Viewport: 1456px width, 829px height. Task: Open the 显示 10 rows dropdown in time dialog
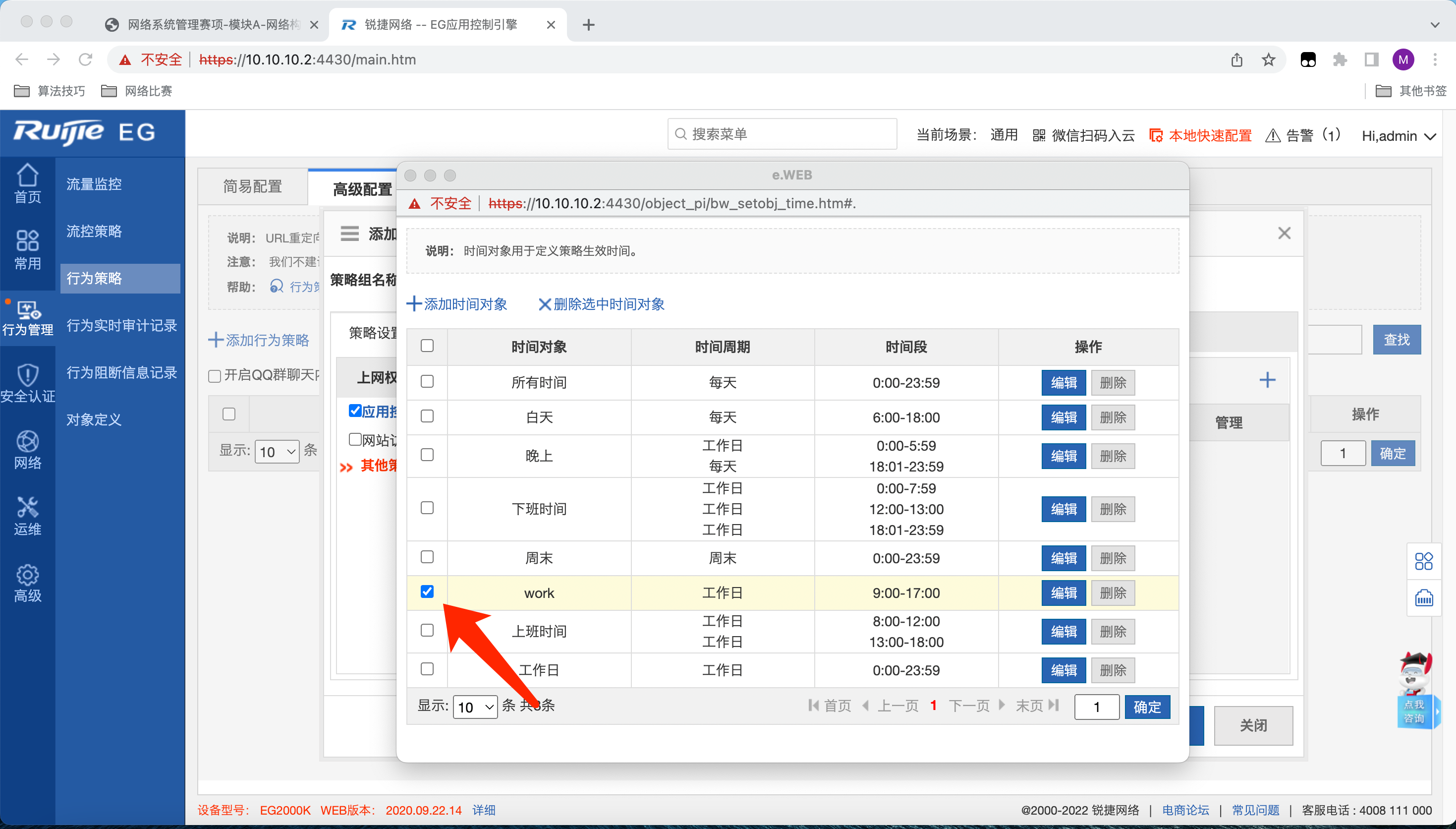pyautogui.click(x=475, y=707)
